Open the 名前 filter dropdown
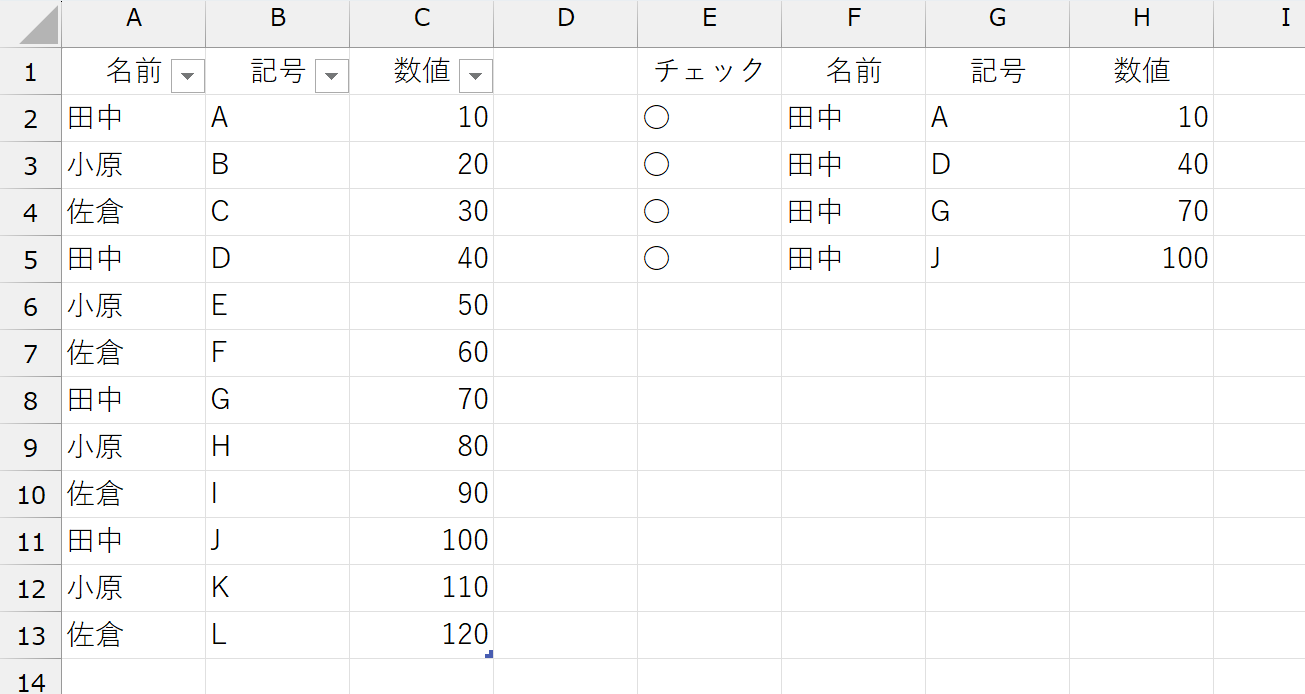The height and width of the screenshot is (694, 1305). click(x=188, y=75)
